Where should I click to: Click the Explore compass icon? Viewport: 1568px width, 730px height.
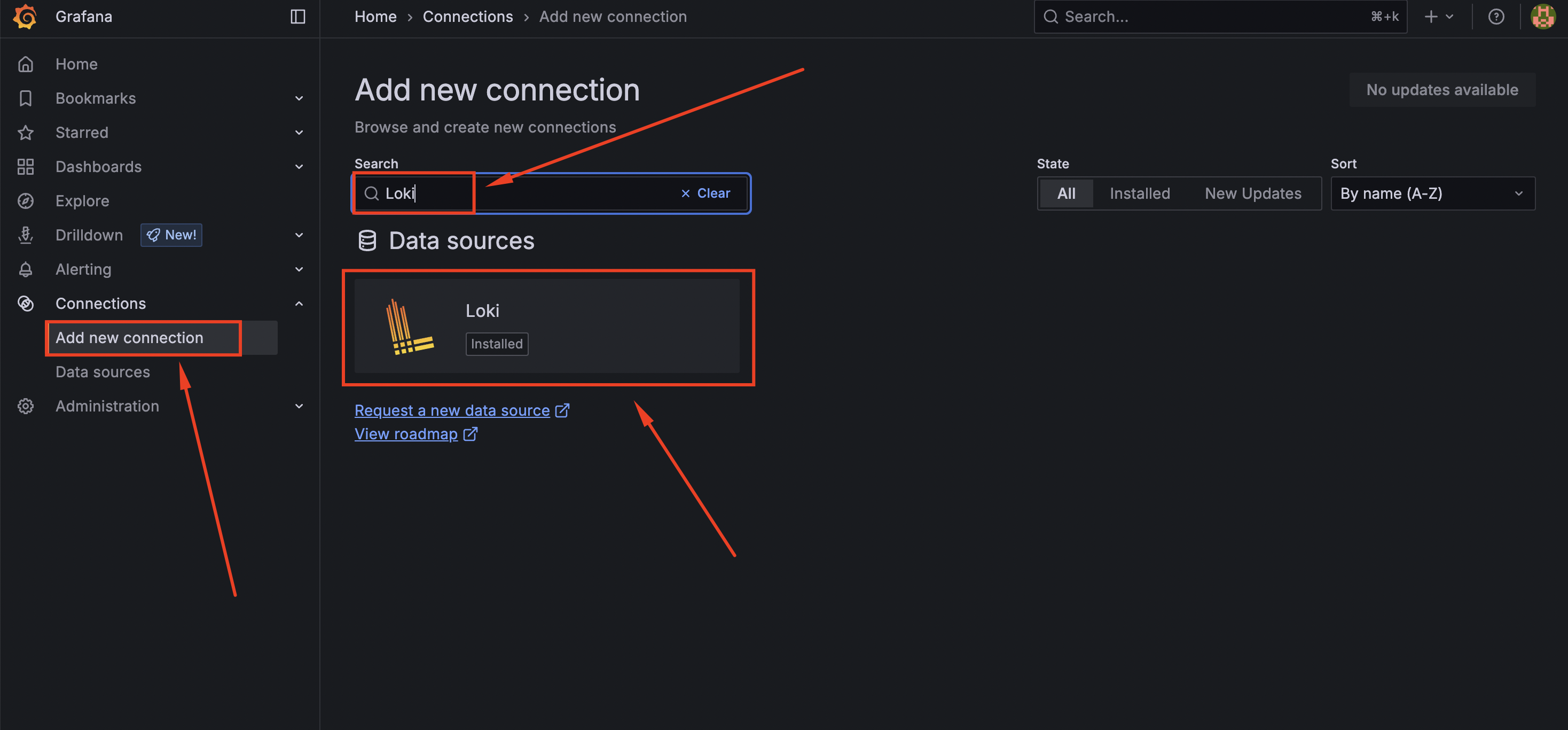[x=26, y=201]
